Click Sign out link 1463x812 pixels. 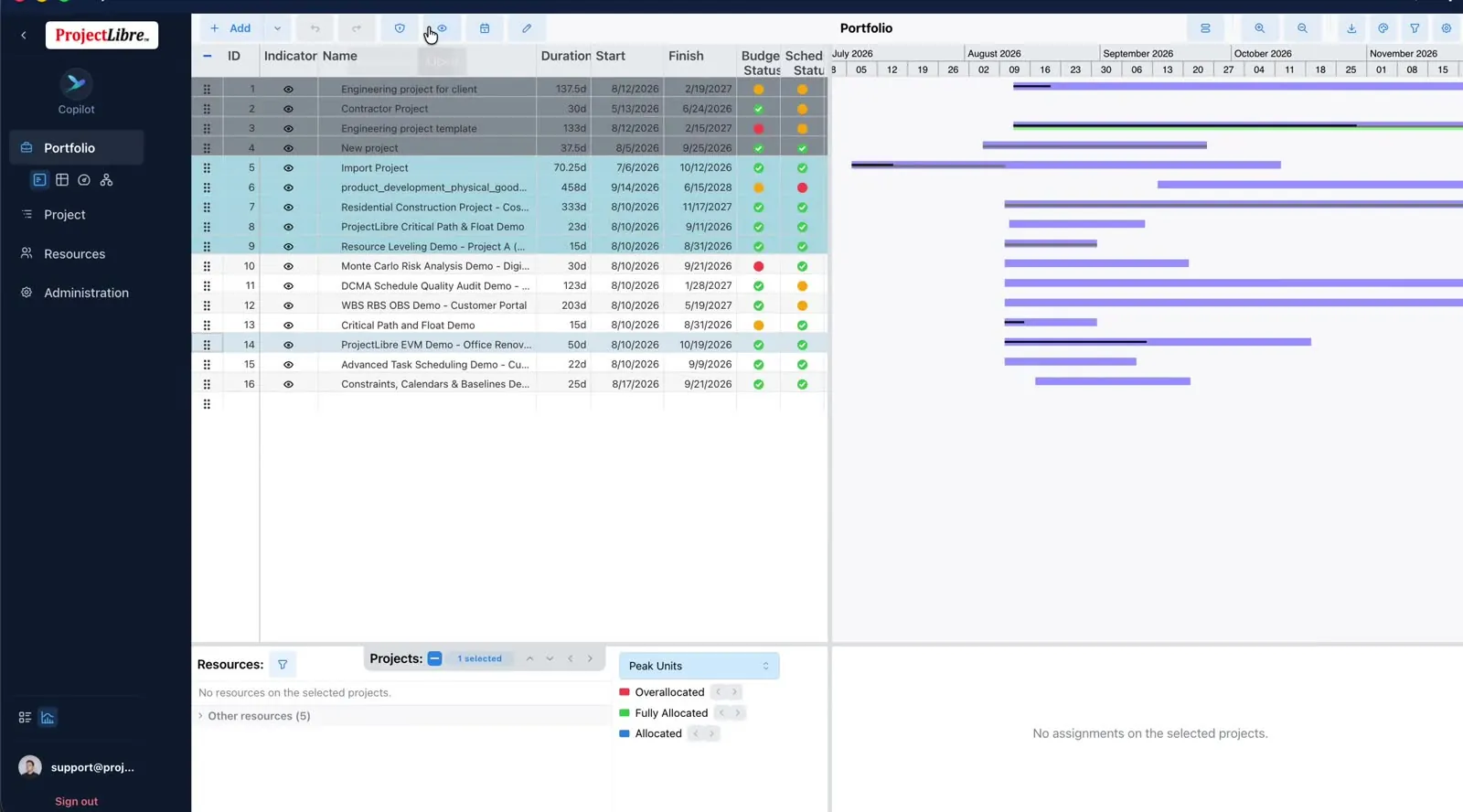pyautogui.click(x=76, y=801)
